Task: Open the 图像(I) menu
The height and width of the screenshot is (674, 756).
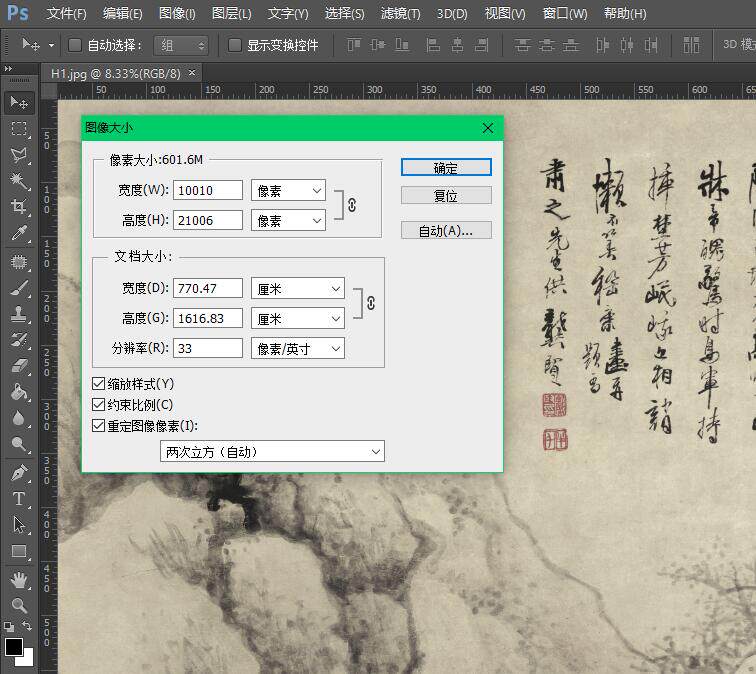Action: (177, 13)
